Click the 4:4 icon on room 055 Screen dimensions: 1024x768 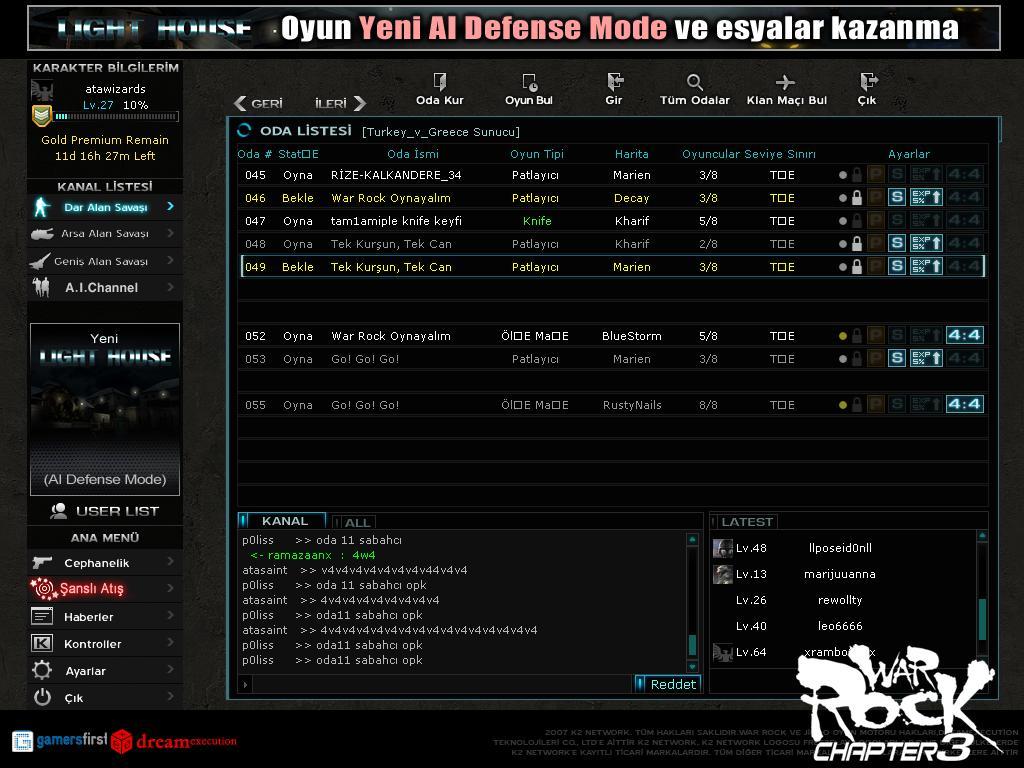pos(965,404)
